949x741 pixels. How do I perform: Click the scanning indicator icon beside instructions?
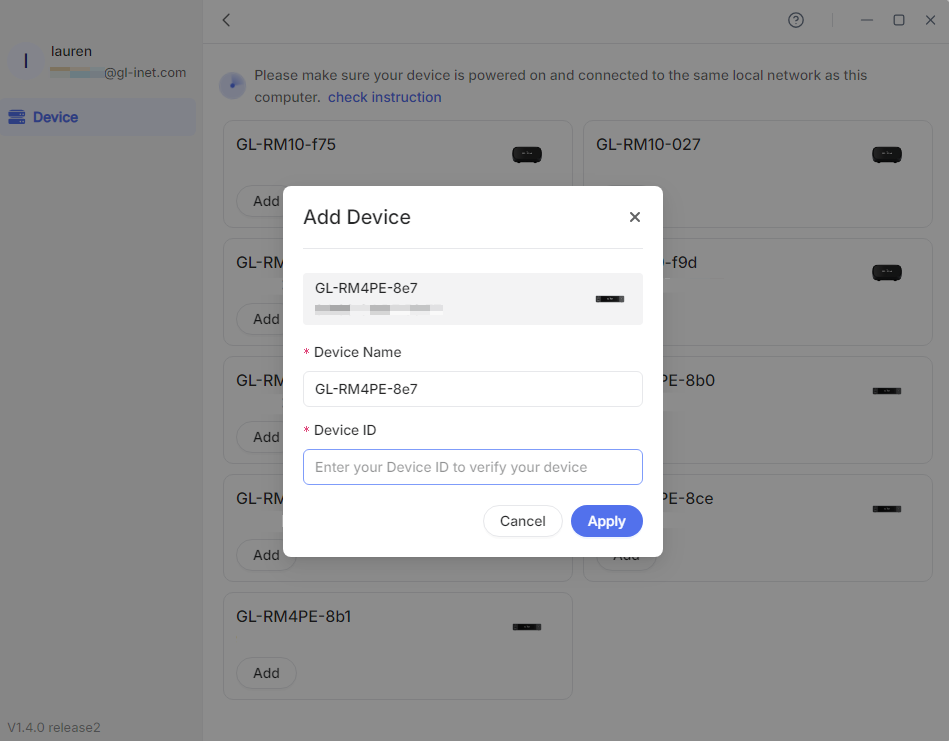coord(232,85)
